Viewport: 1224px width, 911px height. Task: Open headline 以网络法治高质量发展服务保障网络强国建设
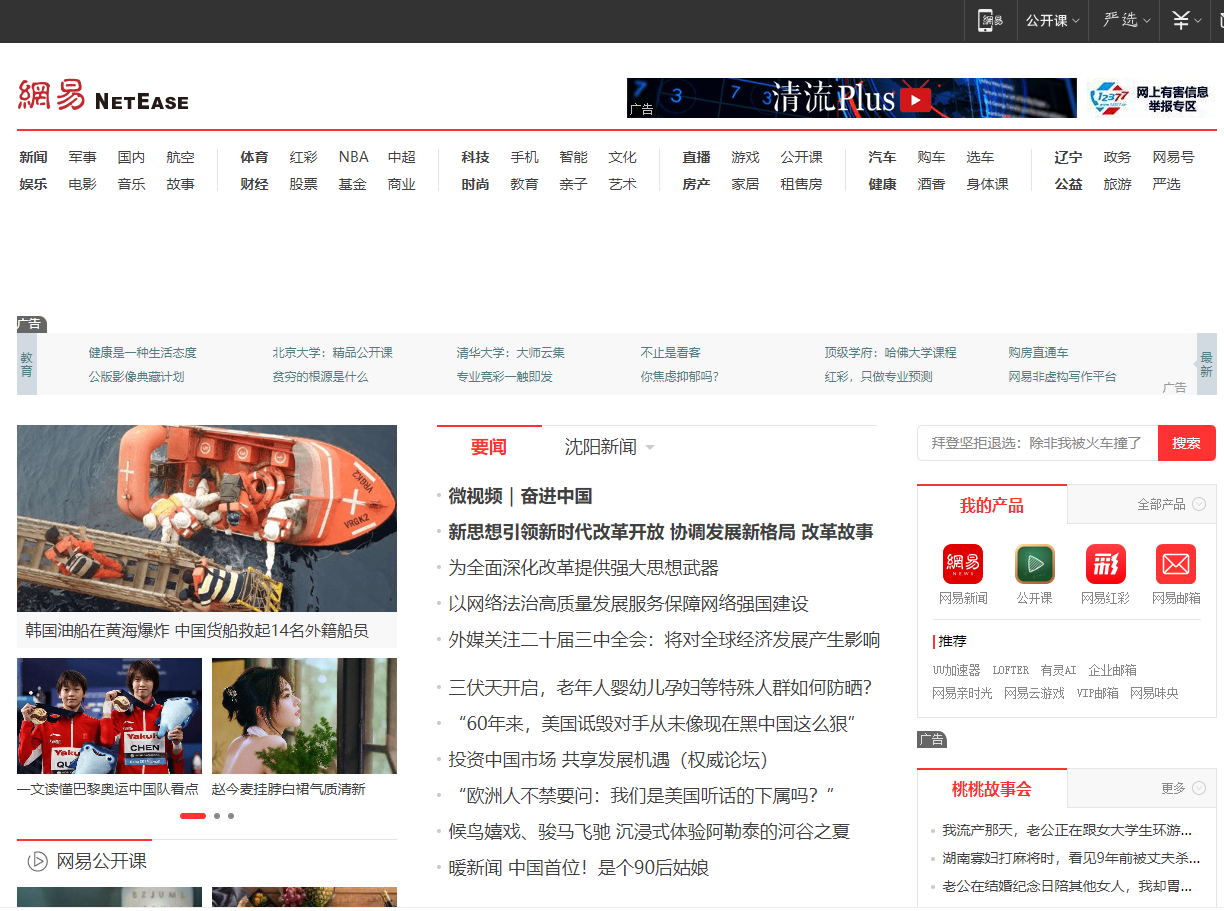pyautogui.click(x=628, y=604)
